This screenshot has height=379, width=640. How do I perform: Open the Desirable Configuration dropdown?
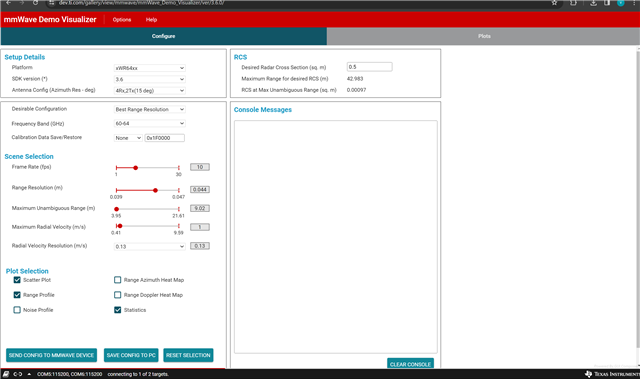[149, 109]
